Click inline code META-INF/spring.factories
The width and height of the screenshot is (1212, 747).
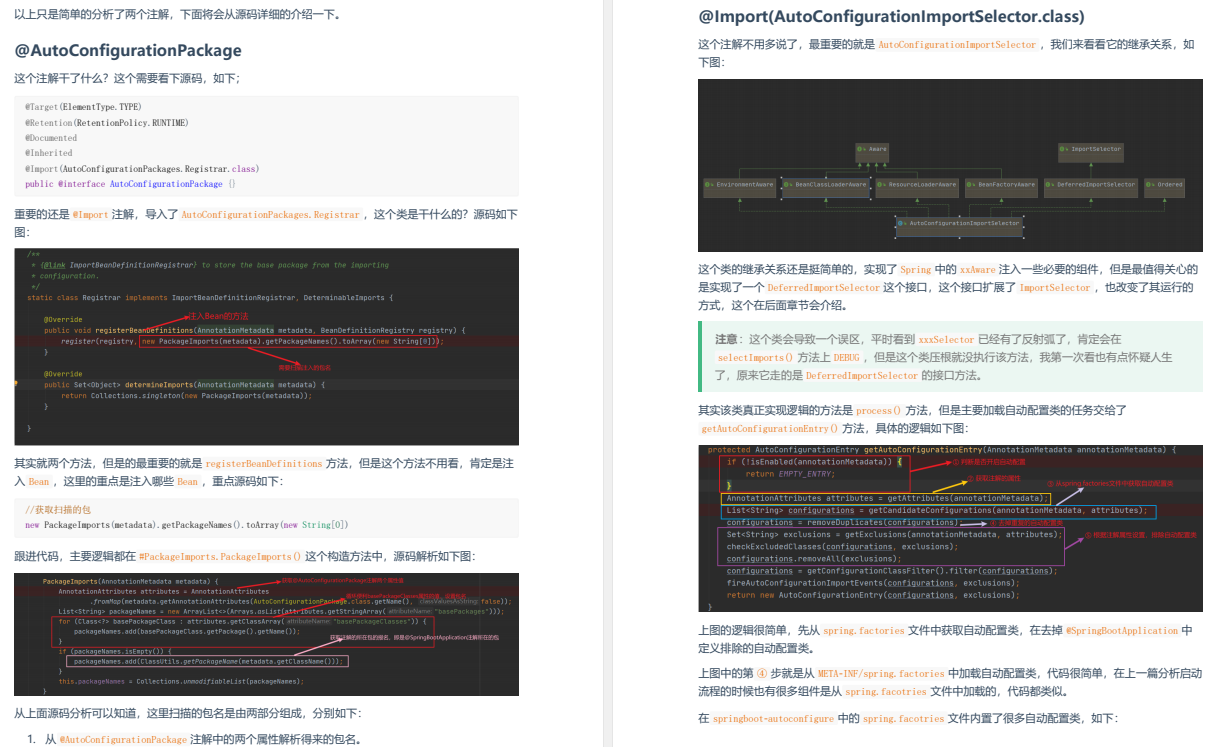click(881, 674)
